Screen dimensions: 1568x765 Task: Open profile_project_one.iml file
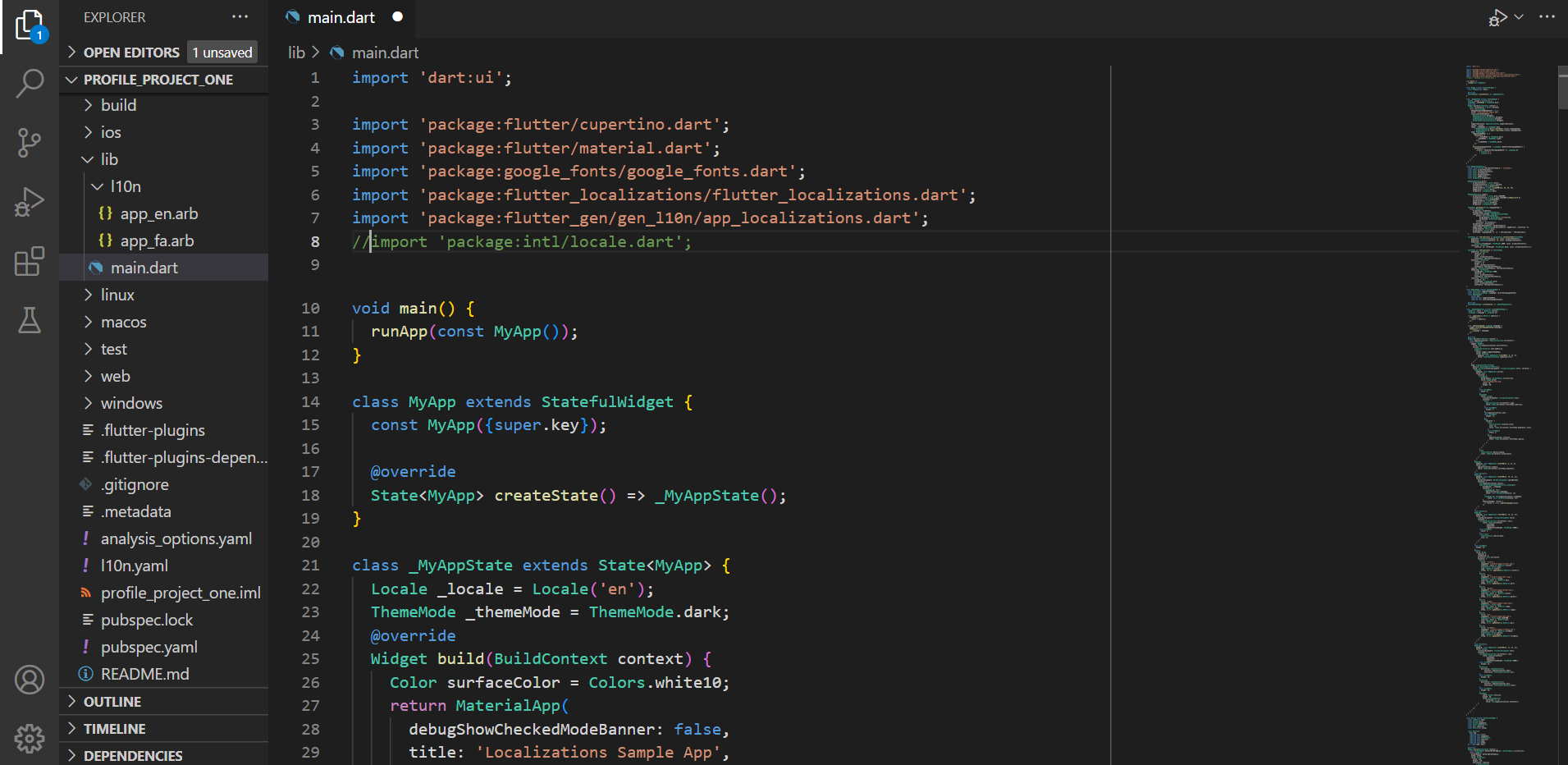tap(163, 593)
